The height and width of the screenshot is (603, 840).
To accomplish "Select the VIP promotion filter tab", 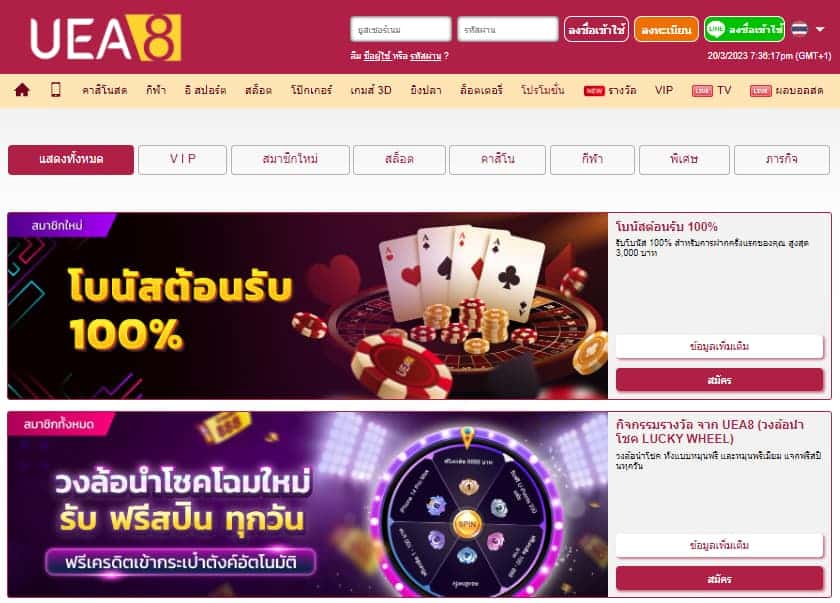I will coord(183,160).
